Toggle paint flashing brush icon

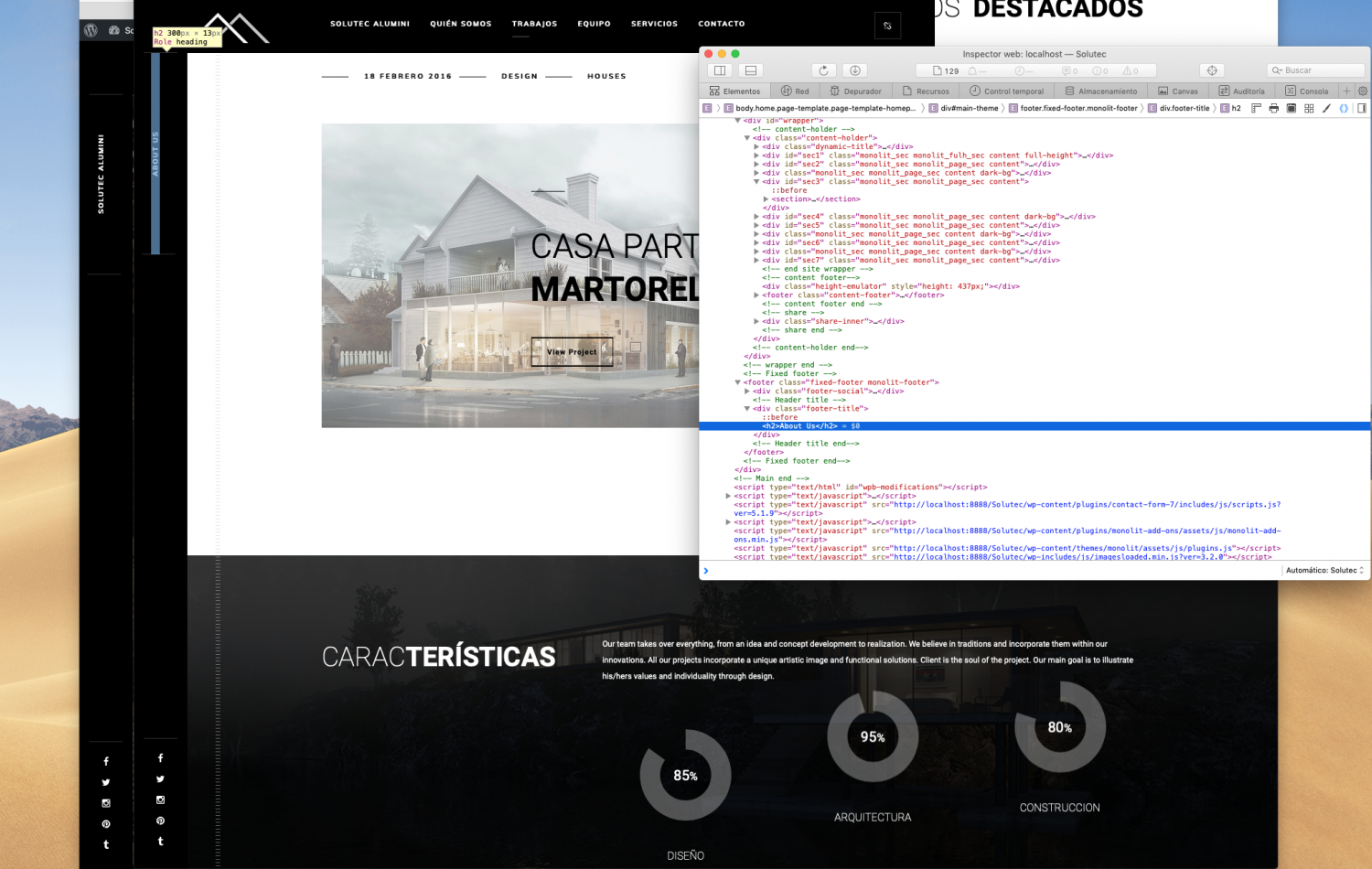coord(1326,108)
